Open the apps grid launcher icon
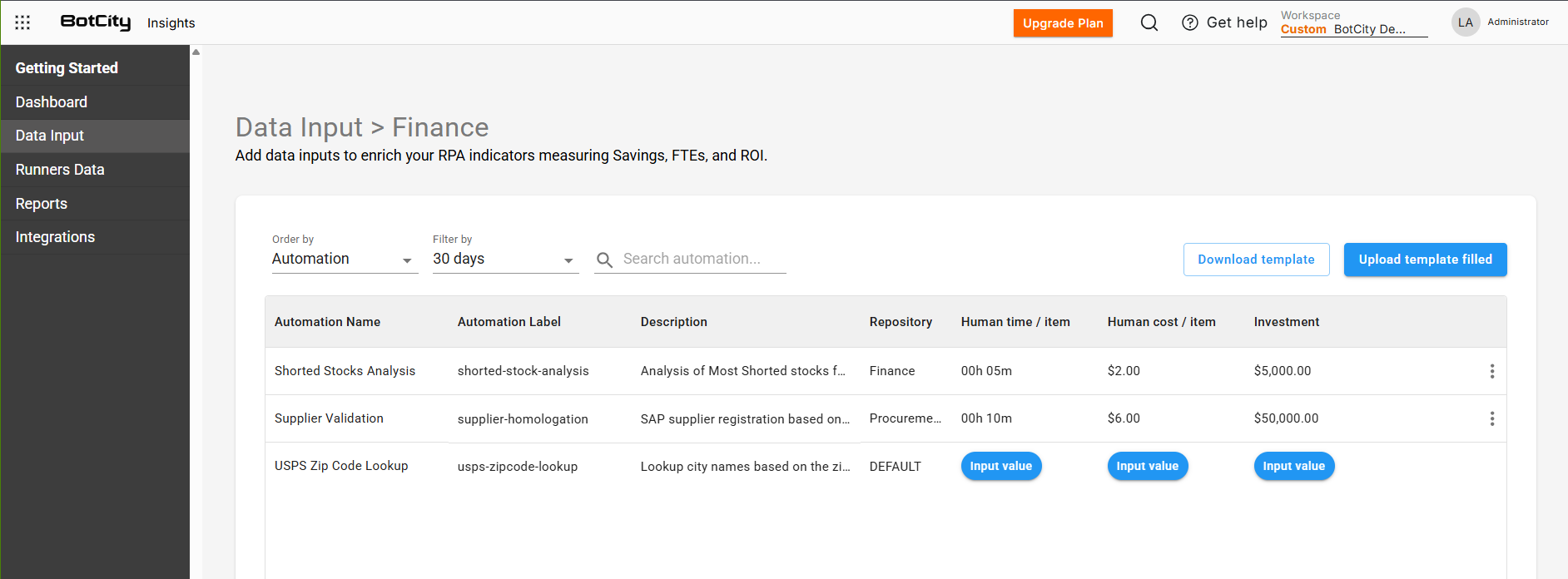 point(22,22)
